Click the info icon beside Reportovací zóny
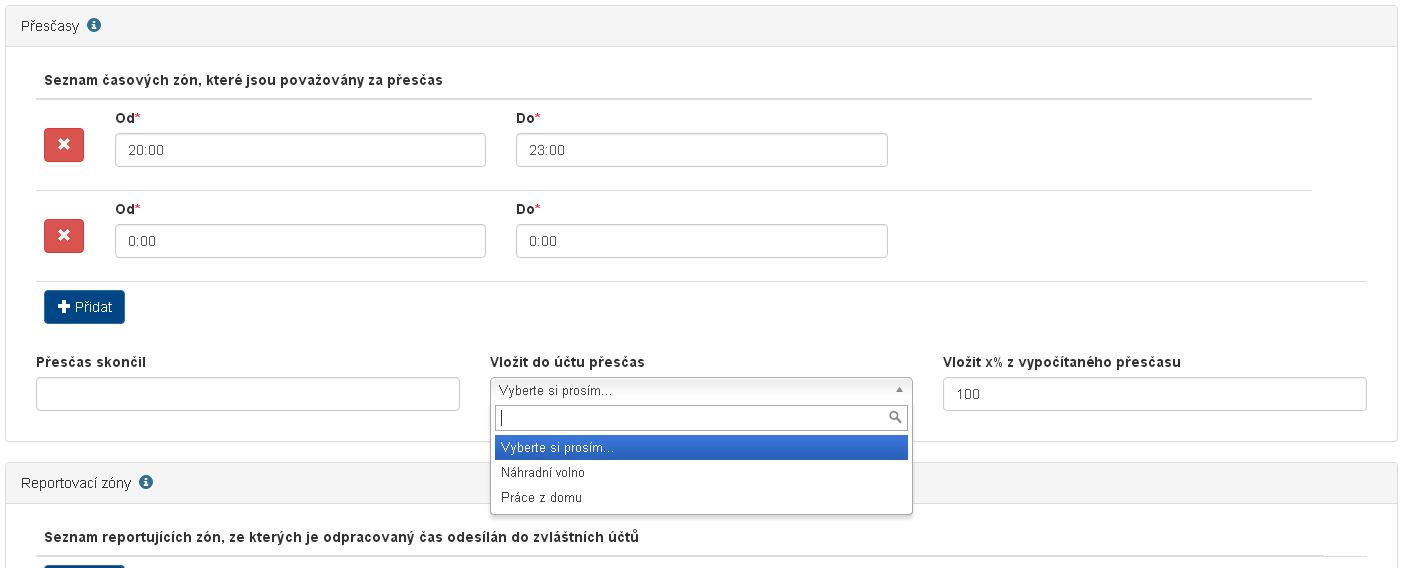This screenshot has height=568, width=1402. (x=146, y=482)
